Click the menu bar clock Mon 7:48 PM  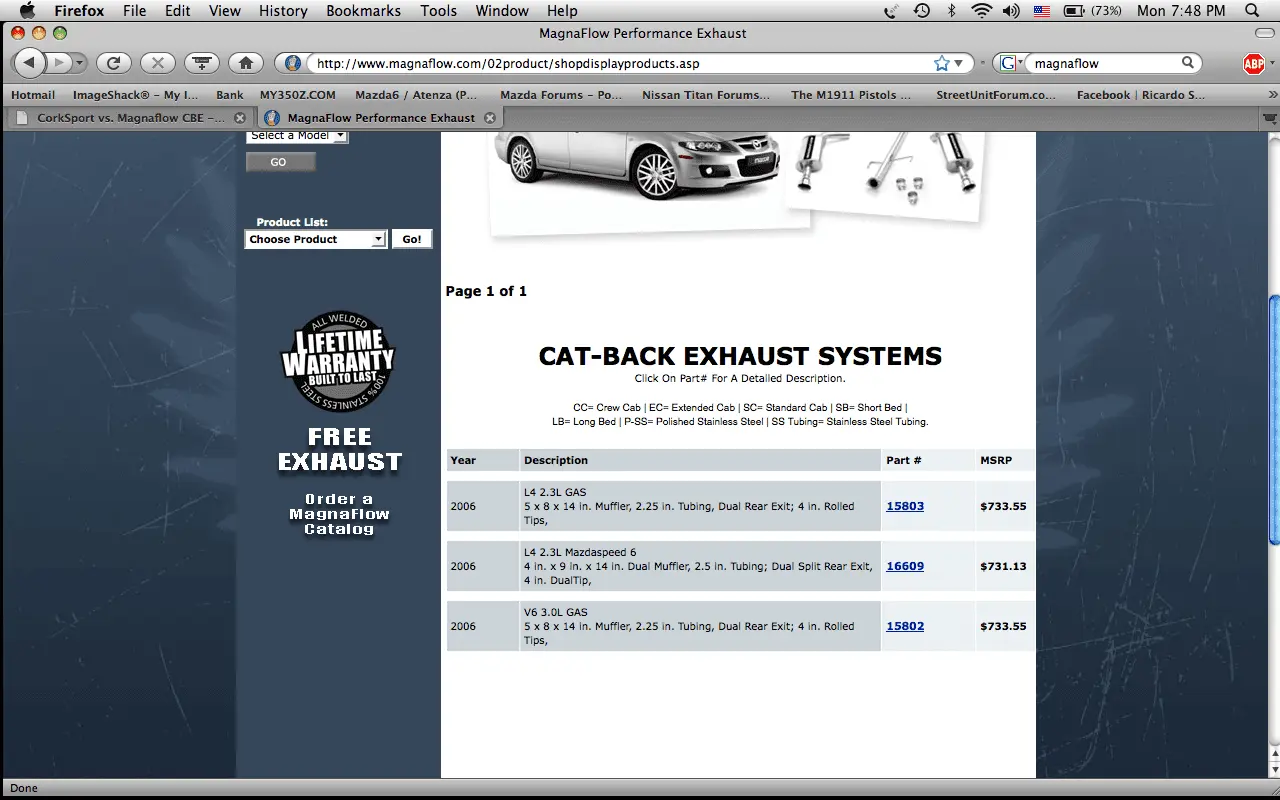1181,11
